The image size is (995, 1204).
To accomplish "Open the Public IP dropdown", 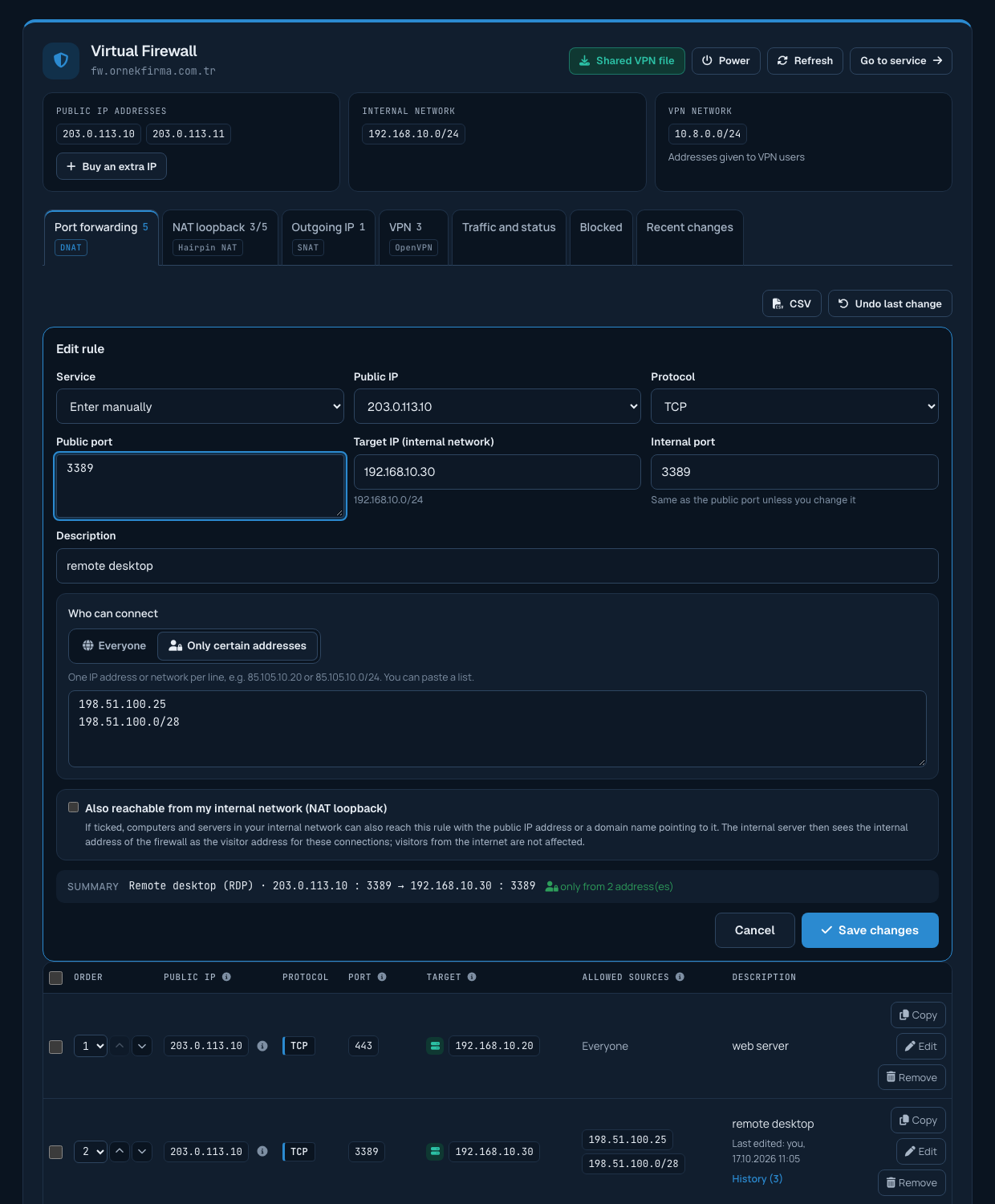I will (x=497, y=406).
